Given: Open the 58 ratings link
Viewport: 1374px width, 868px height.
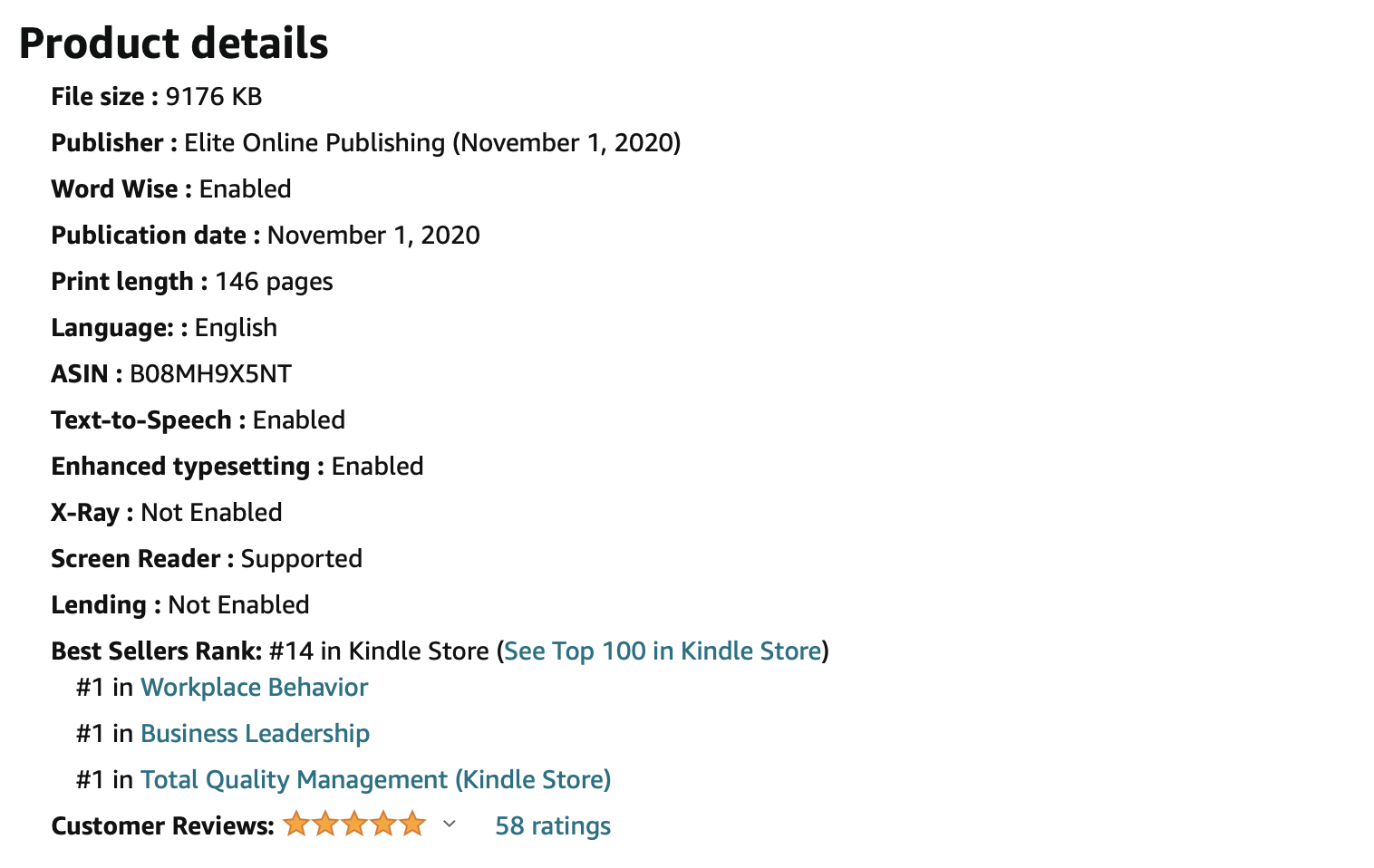Looking at the screenshot, I should pyautogui.click(x=553, y=826).
